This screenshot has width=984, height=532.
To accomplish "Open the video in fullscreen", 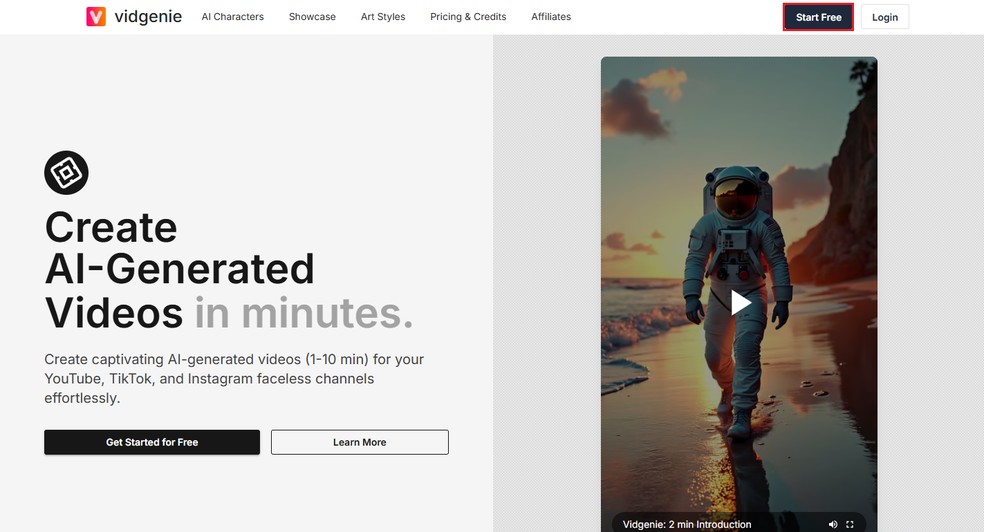I will coord(850,524).
